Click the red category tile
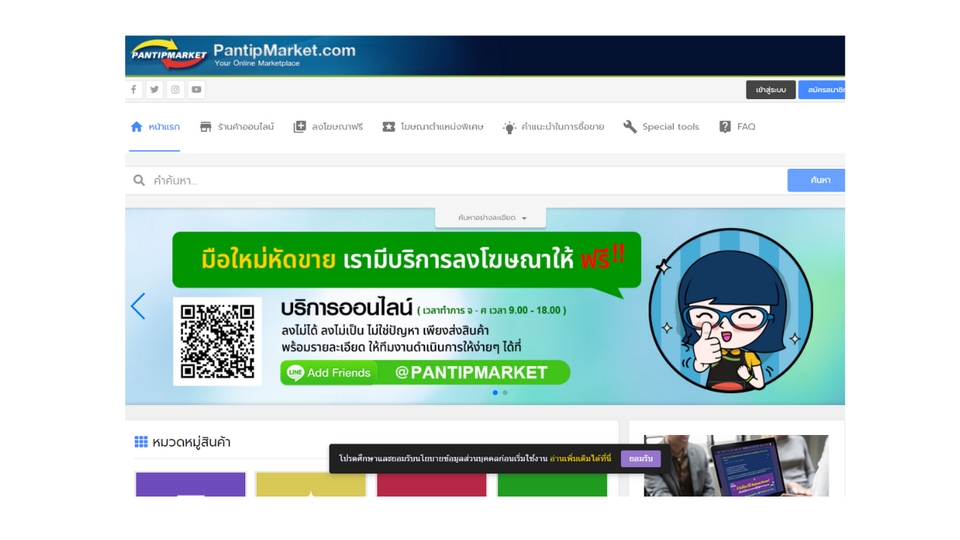Viewport: 960px width, 540px height. point(432,484)
